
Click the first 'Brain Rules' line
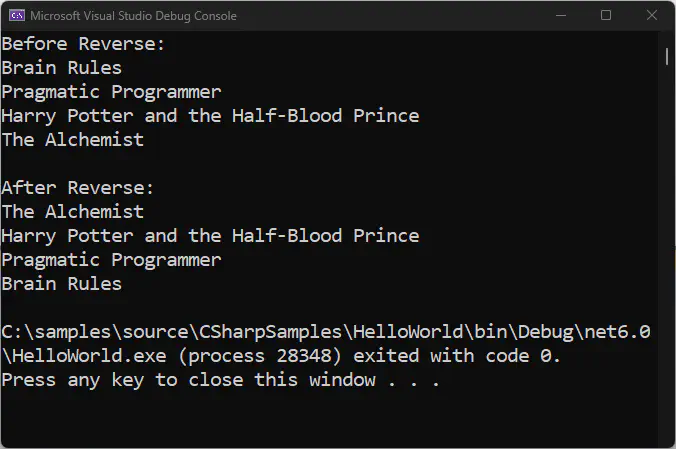[62, 68]
